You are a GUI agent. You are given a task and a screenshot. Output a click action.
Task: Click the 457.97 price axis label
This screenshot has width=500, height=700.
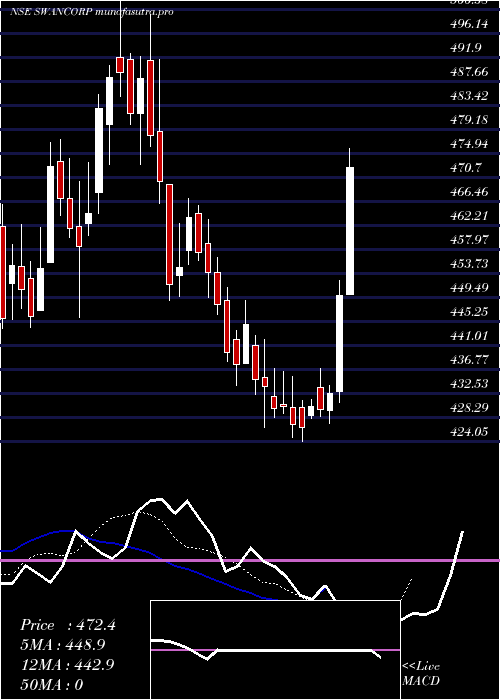click(469, 240)
